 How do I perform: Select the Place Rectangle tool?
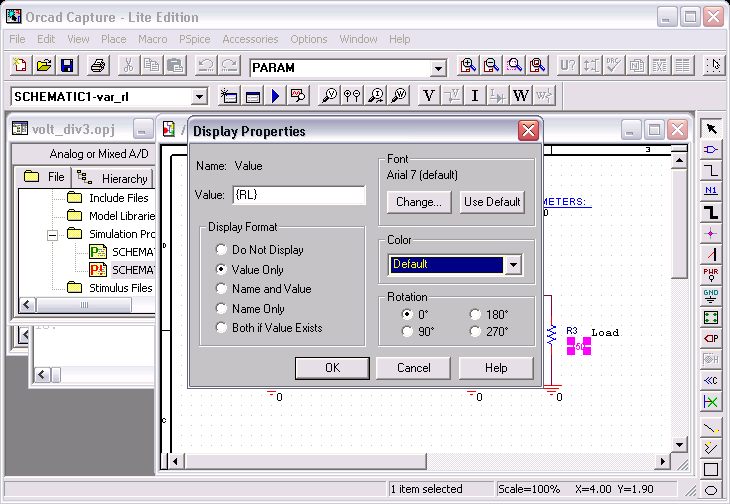click(x=711, y=469)
